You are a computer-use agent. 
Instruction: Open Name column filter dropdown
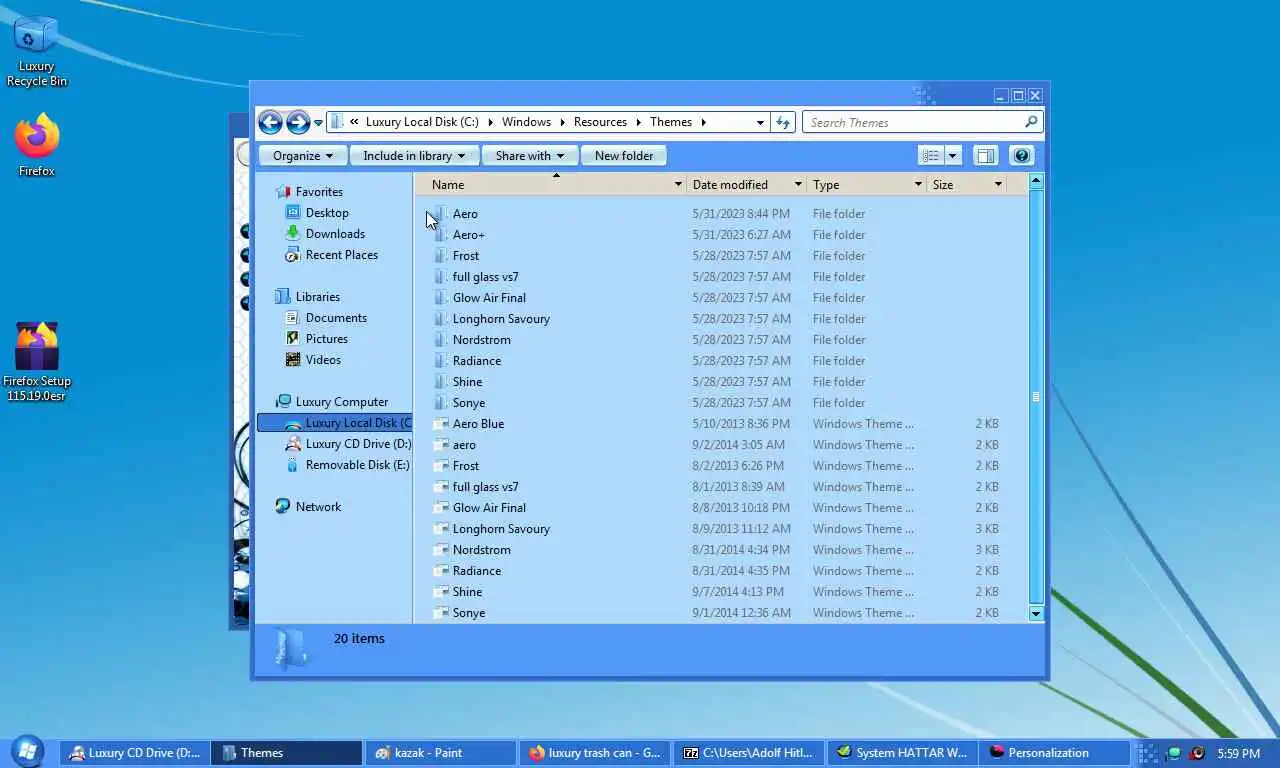(x=678, y=185)
